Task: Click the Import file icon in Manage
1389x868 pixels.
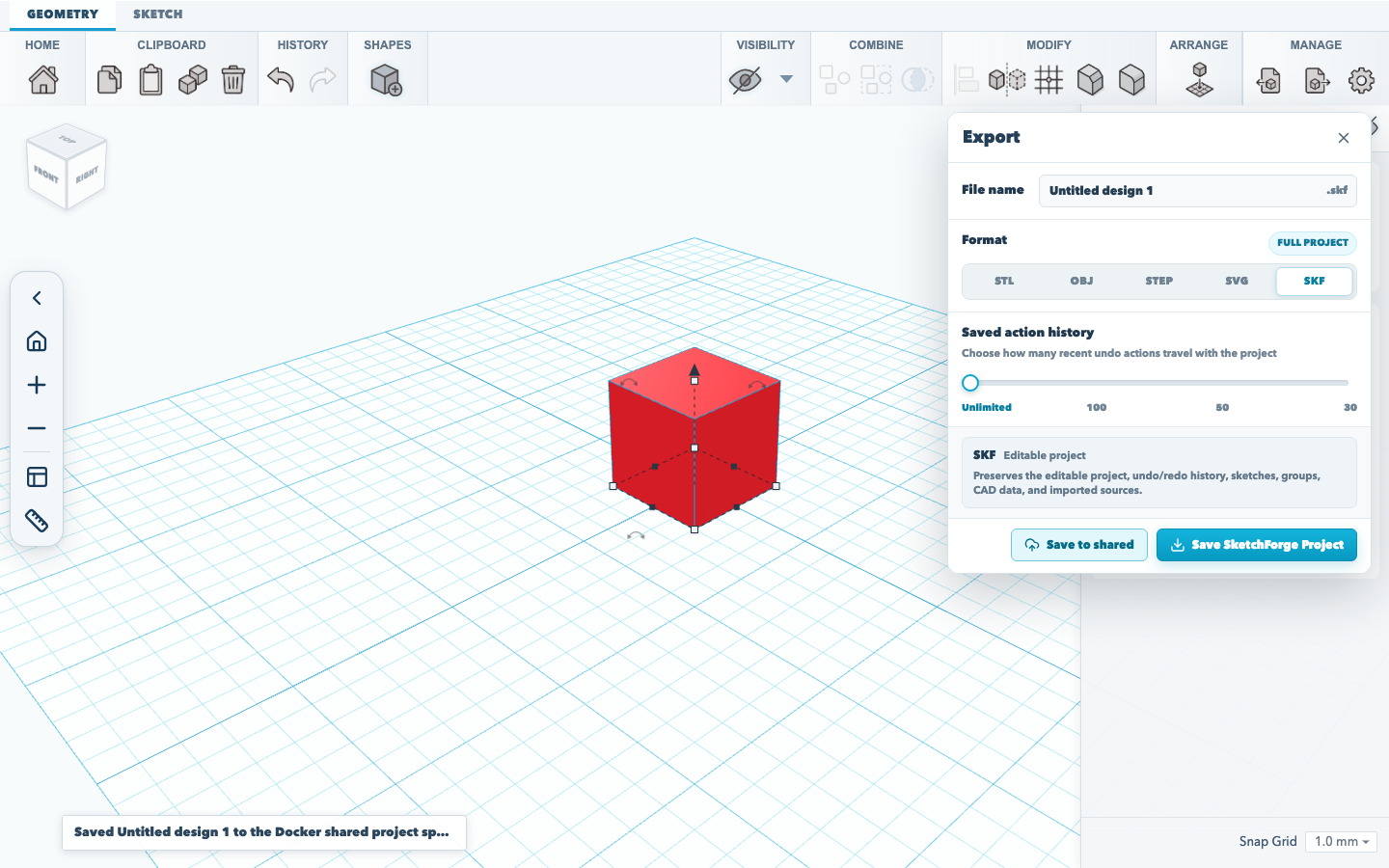Action: click(1269, 80)
